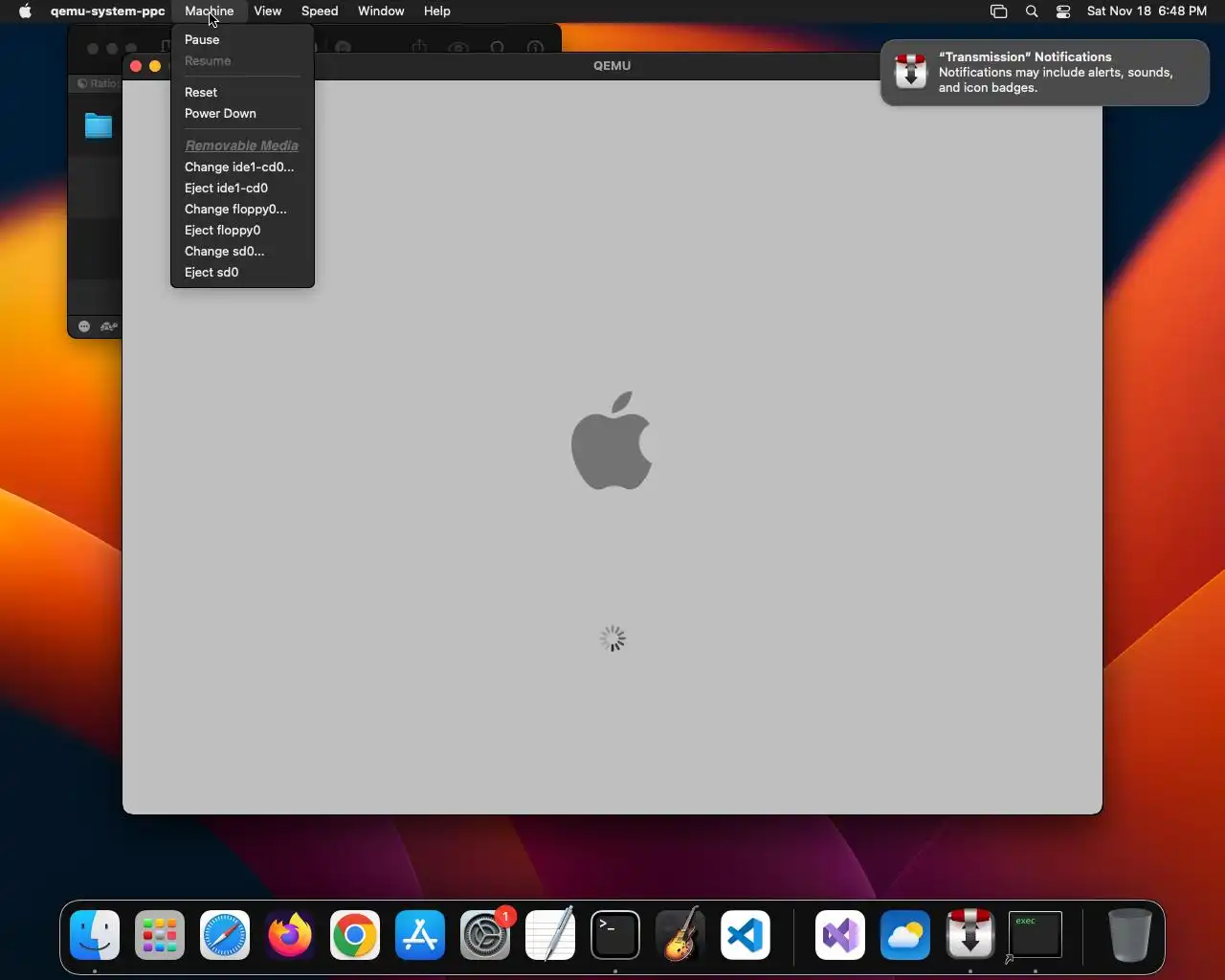Viewport: 1225px width, 980px height.
Task: Minimize the QEMU window with yellow button
Action: [155, 66]
